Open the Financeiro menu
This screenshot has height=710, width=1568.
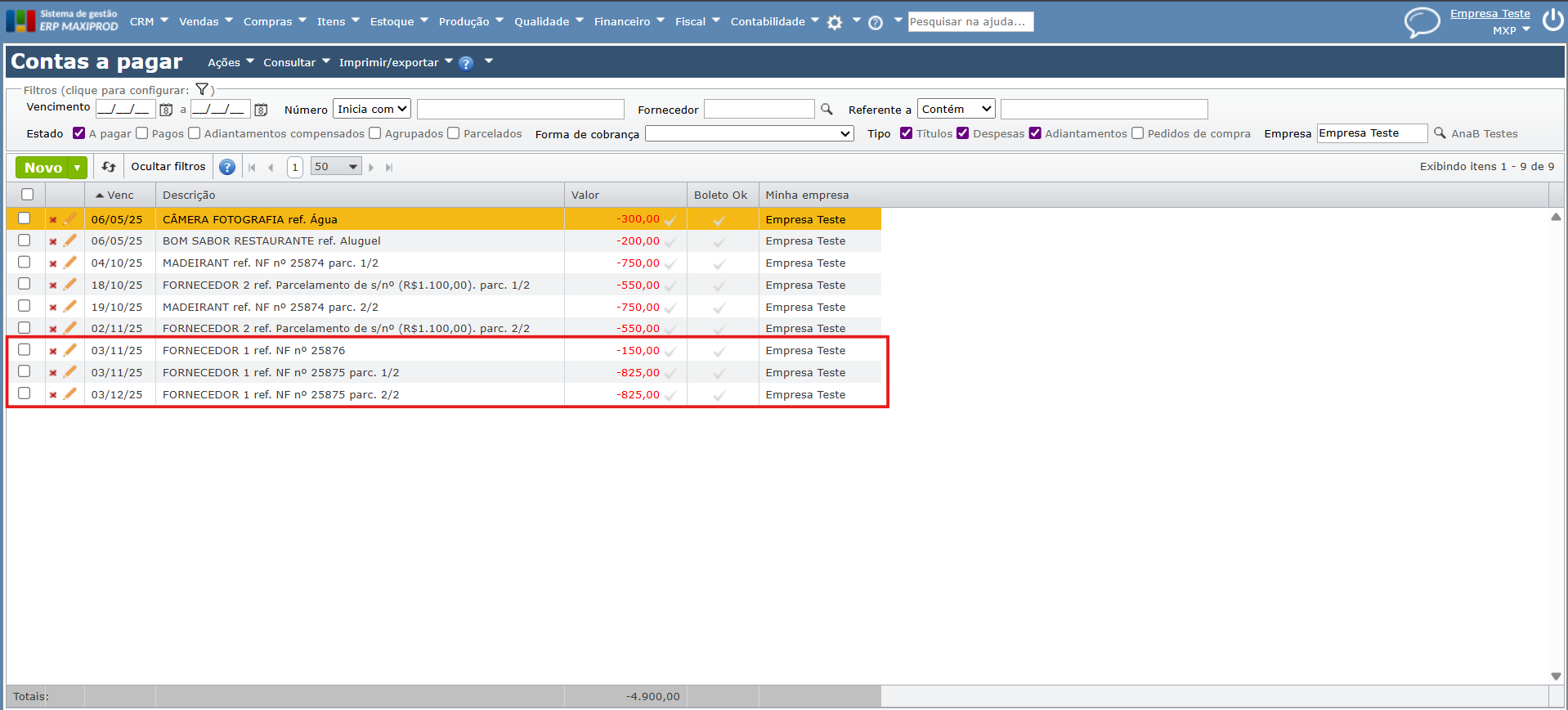click(629, 22)
